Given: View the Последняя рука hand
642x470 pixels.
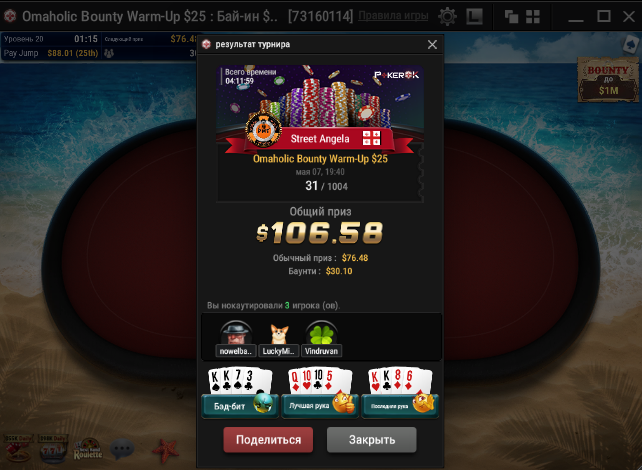Looking at the screenshot, I should (x=400, y=393).
